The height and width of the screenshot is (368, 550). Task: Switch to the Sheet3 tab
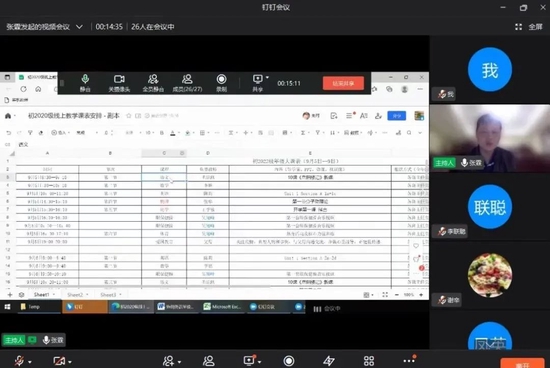click(x=108, y=295)
